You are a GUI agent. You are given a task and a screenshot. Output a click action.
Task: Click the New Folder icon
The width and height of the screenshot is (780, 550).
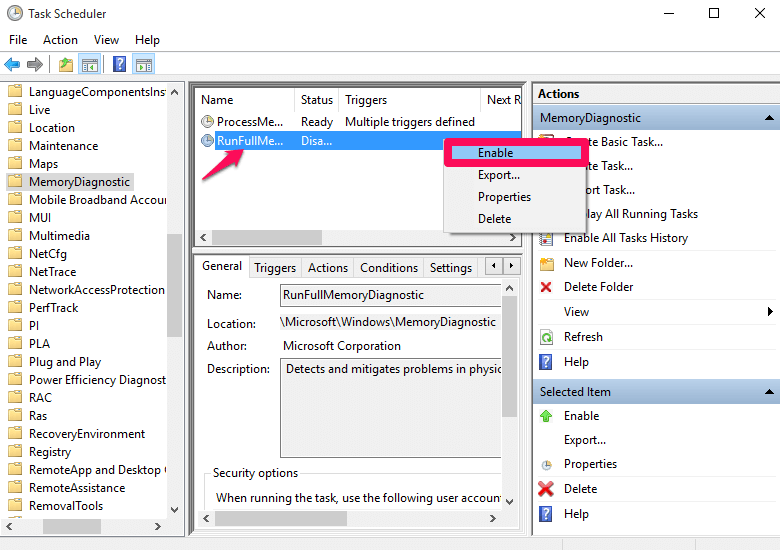coord(547,263)
